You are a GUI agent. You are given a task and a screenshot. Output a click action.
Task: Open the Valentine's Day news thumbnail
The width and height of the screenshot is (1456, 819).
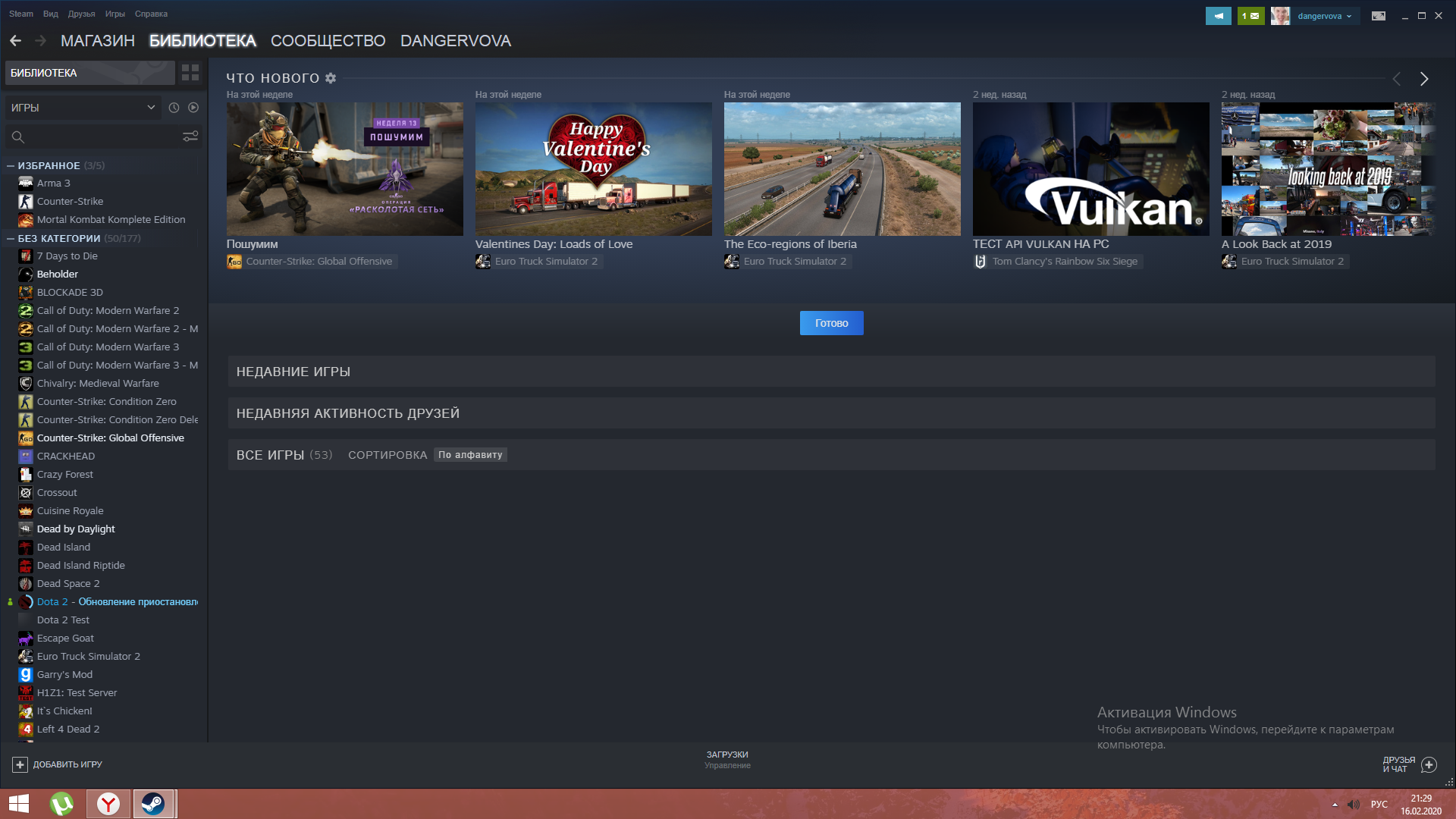point(593,169)
